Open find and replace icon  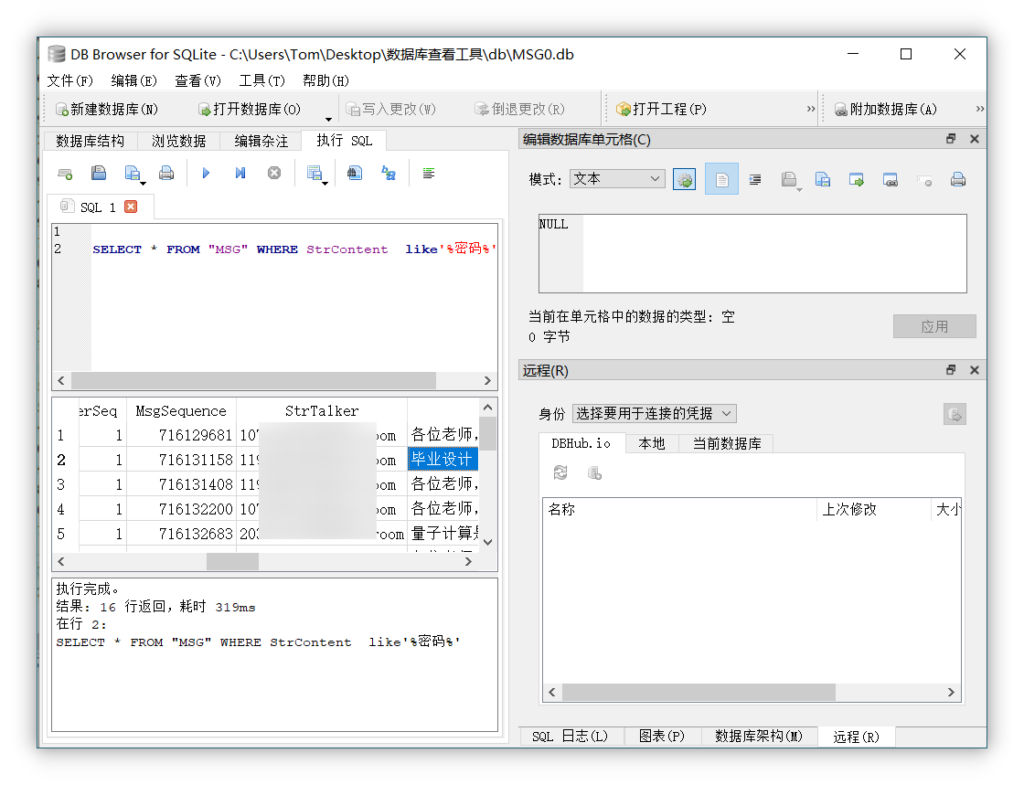[389, 173]
